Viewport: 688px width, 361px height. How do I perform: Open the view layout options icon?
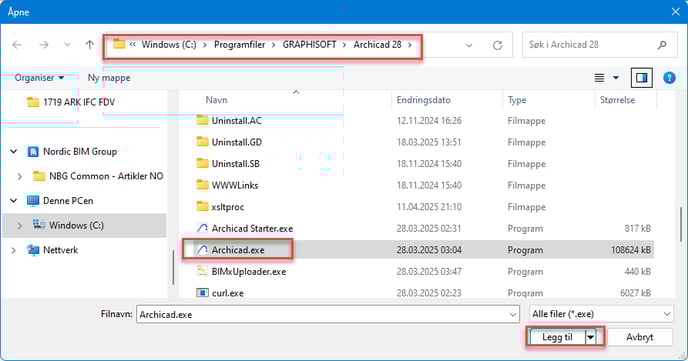599,78
